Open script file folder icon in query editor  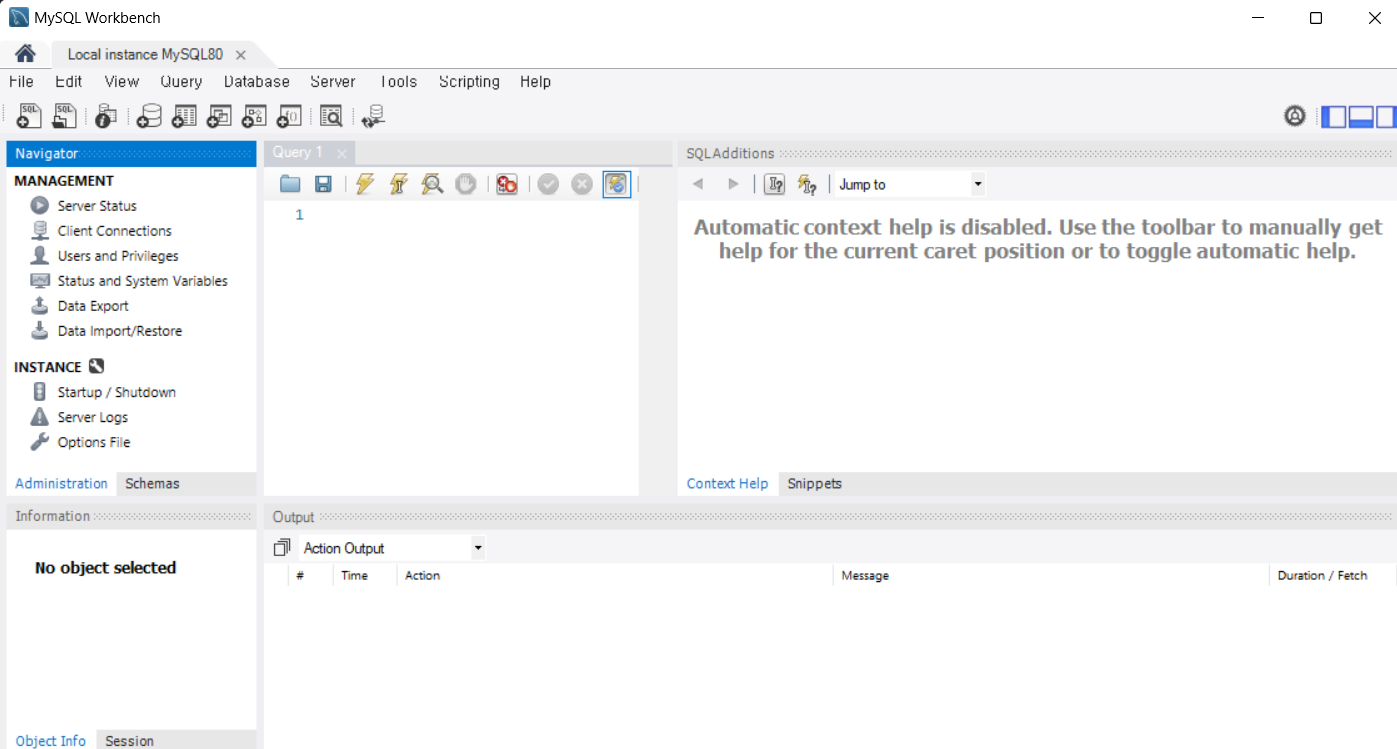290,184
